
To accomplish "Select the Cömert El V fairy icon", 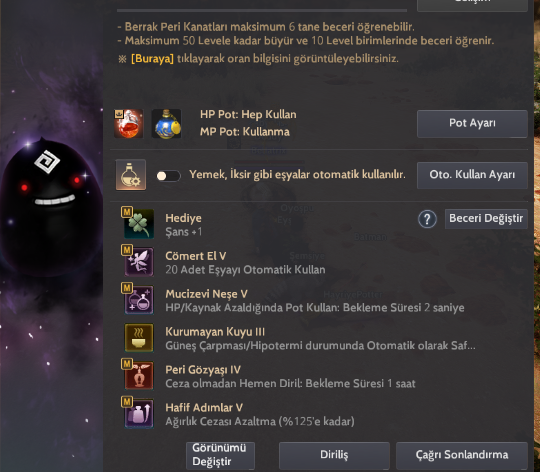I will click(139, 262).
